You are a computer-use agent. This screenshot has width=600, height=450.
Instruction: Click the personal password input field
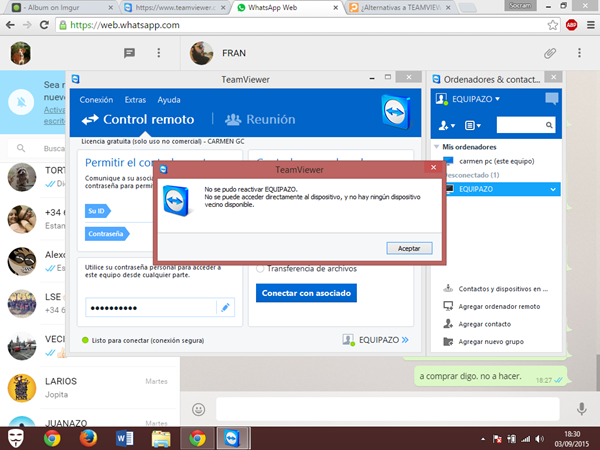(151, 308)
